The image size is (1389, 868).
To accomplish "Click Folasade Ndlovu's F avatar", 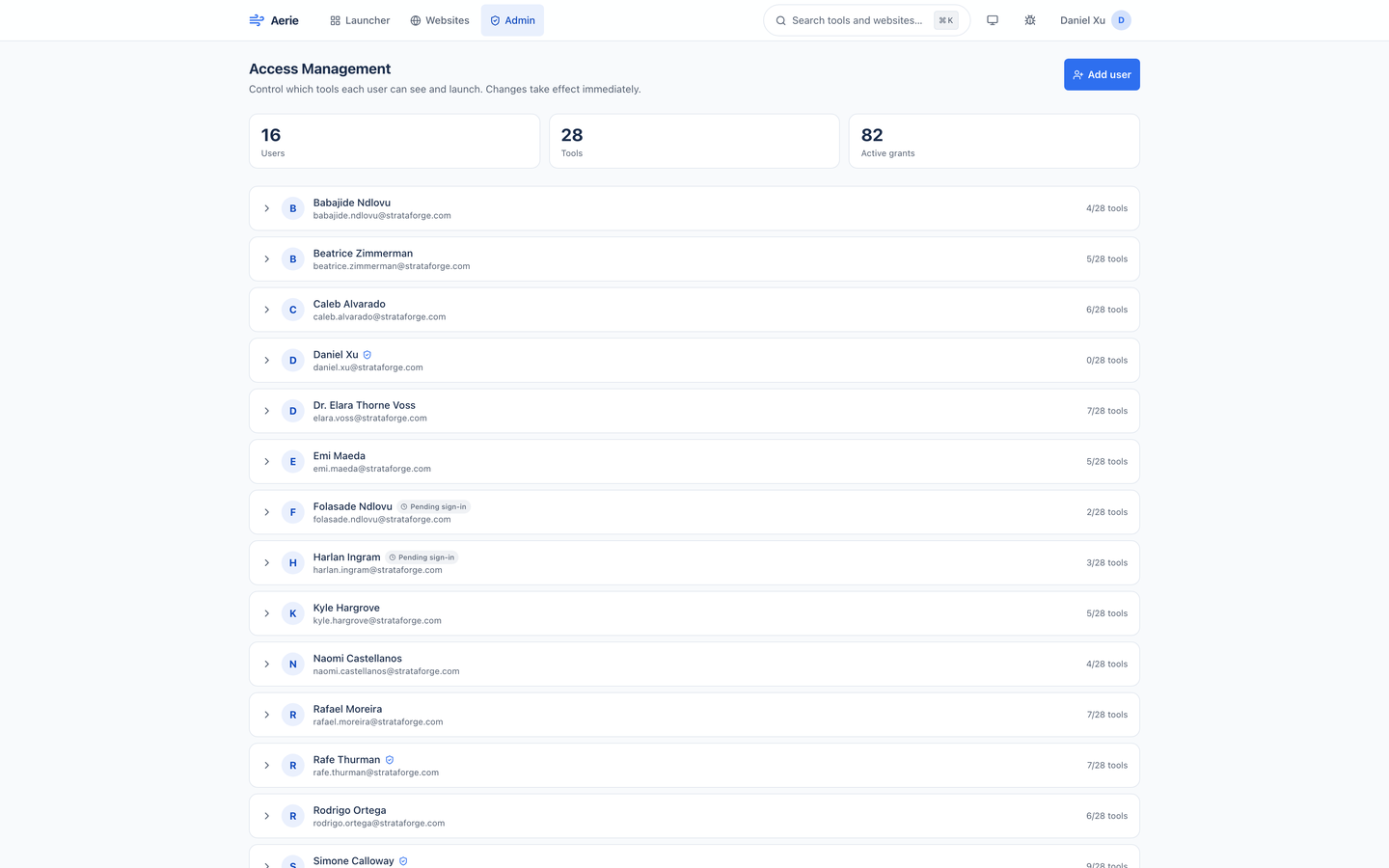I will [x=293, y=512].
